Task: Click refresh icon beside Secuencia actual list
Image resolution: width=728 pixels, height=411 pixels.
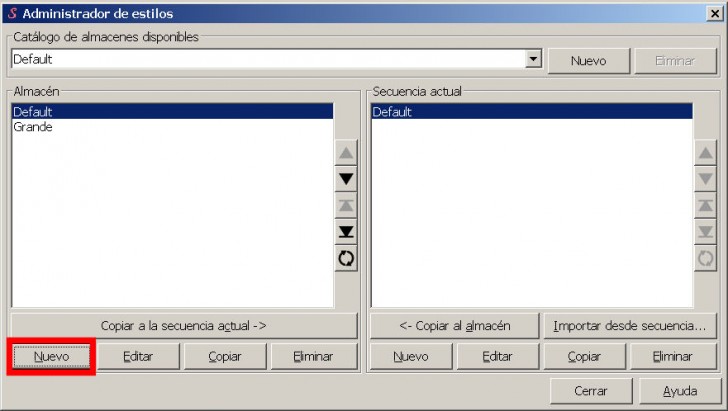Action: (x=706, y=258)
